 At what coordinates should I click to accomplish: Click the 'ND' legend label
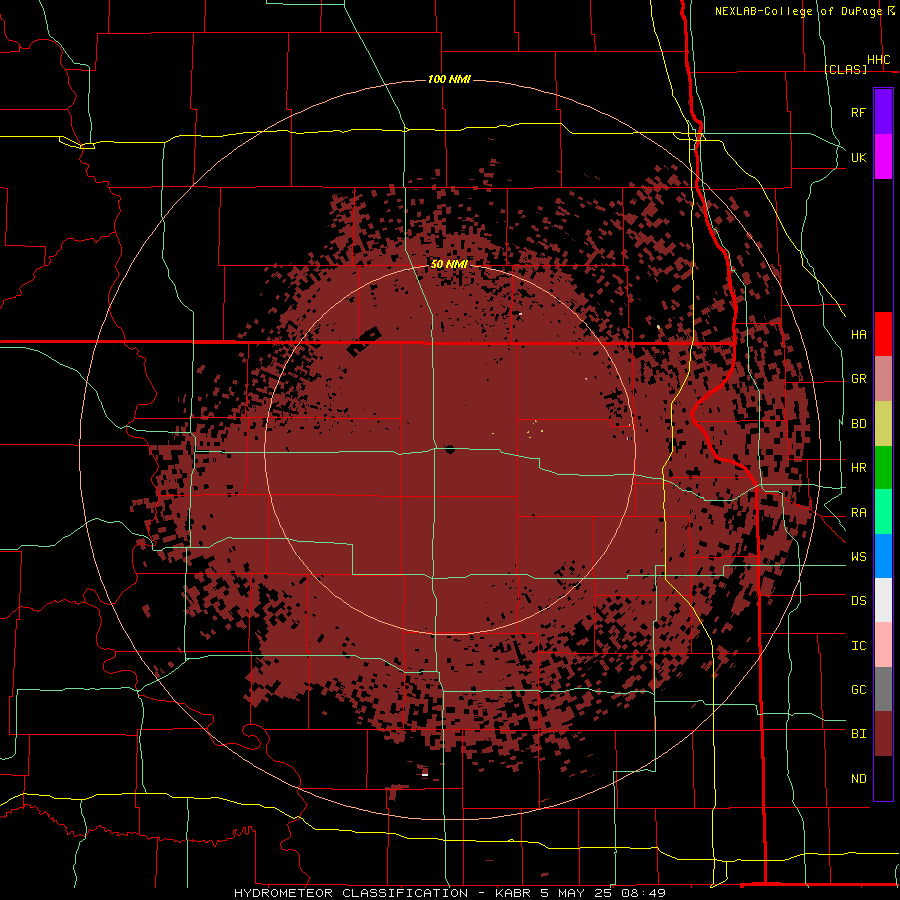click(858, 779)
